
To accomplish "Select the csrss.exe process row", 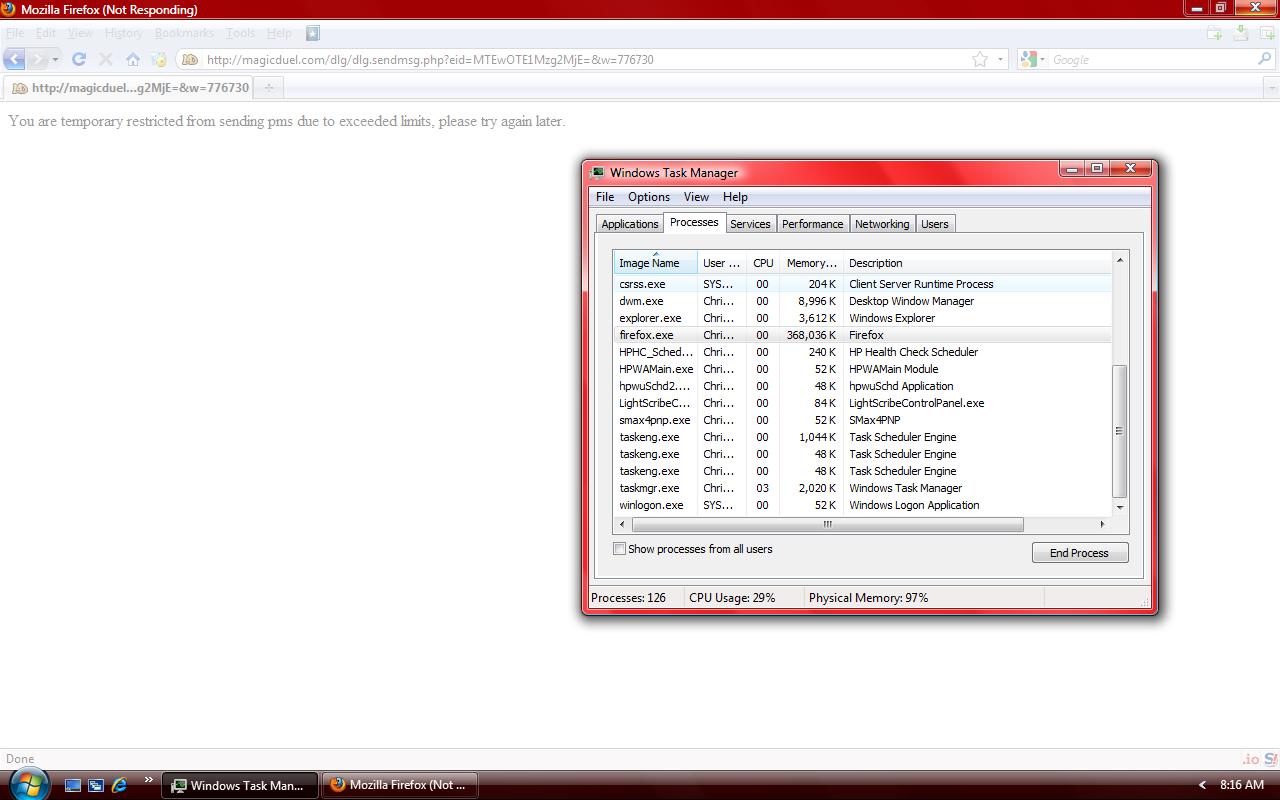I will (862, 284).
